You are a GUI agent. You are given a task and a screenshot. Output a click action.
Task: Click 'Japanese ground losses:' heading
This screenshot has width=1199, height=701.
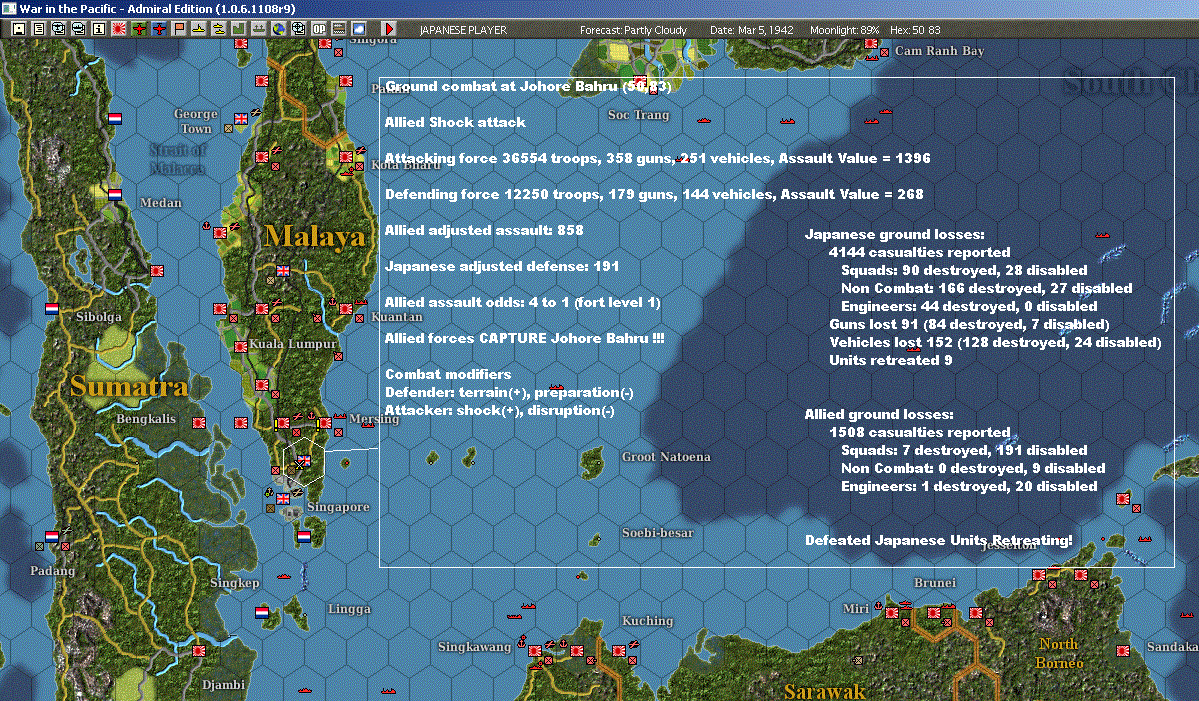click(x=895, y=235)
